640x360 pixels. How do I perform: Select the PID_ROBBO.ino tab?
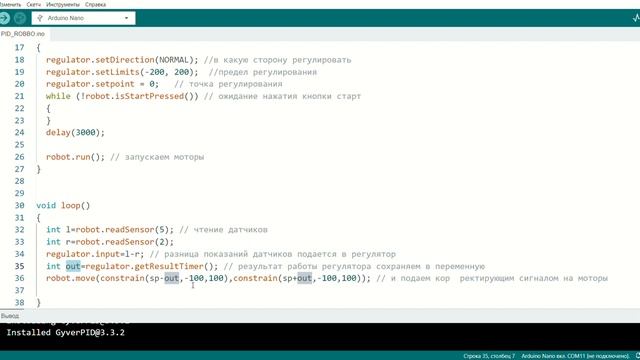[23, 34]
